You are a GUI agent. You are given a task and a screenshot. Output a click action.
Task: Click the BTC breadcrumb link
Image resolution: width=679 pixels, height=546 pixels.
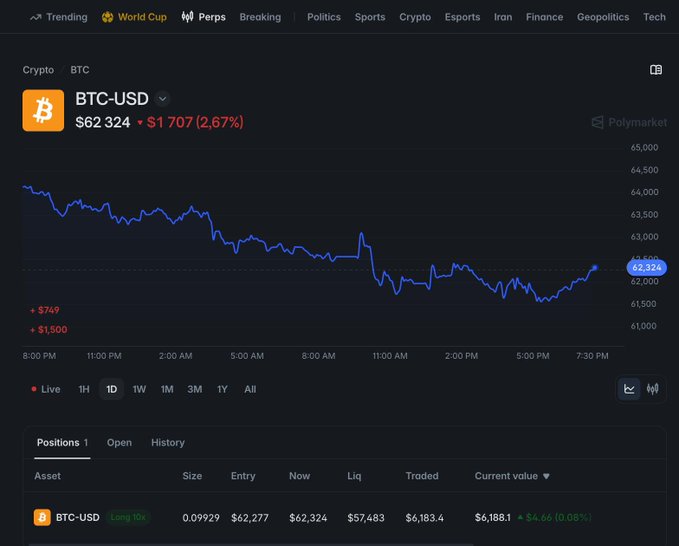pos(80,70)
